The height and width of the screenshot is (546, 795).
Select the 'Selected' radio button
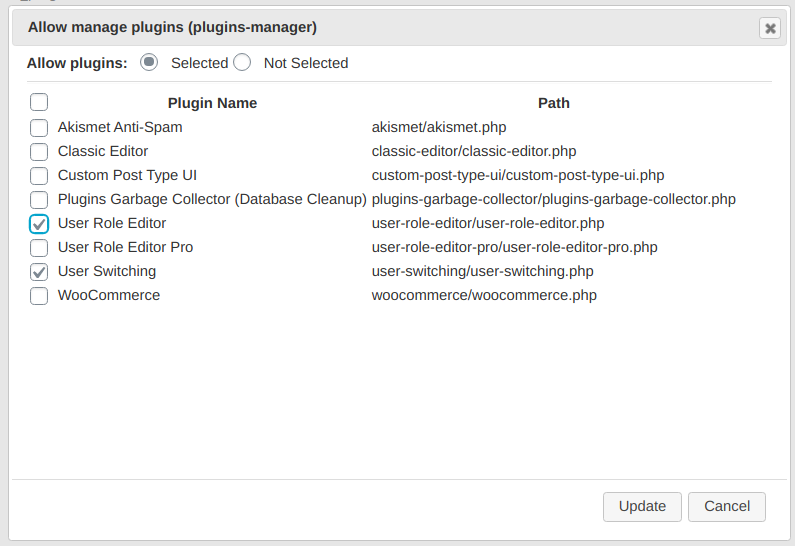(149, 62)
